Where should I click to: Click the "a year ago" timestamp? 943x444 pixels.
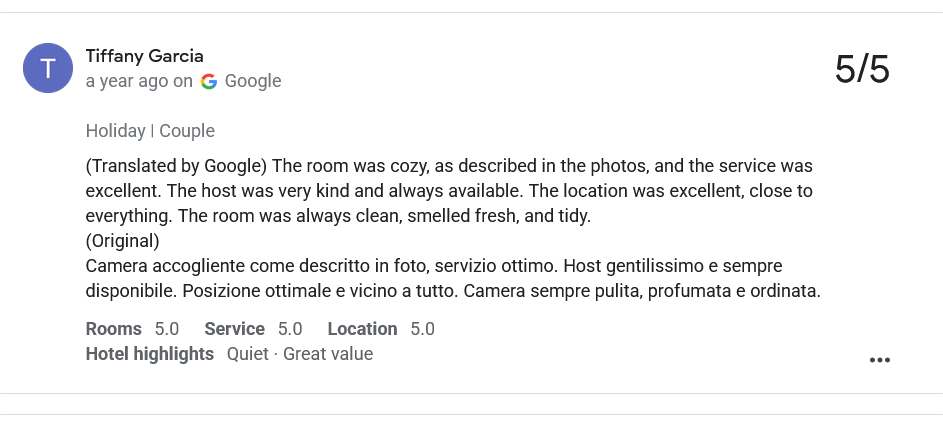(x=127, y=81)
